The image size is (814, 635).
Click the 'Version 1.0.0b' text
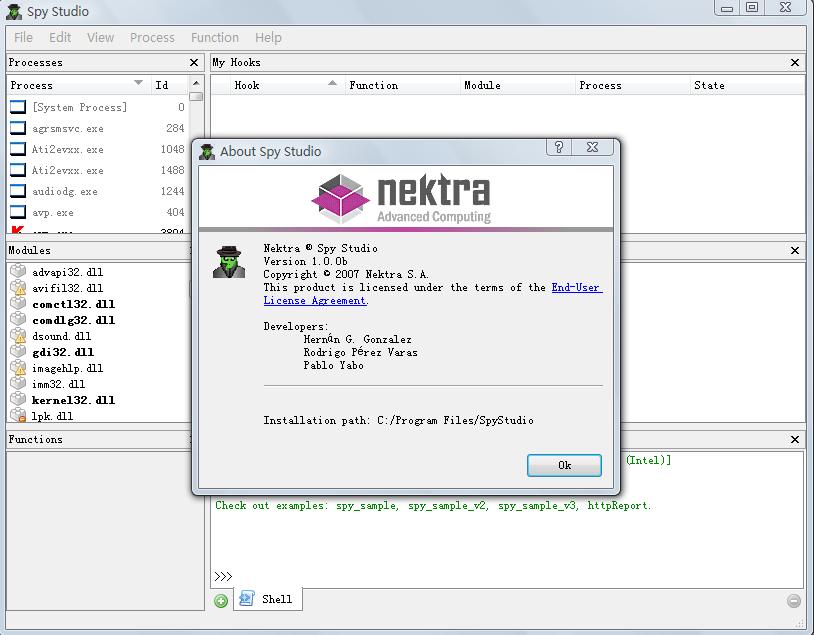(x=305, y=261)
